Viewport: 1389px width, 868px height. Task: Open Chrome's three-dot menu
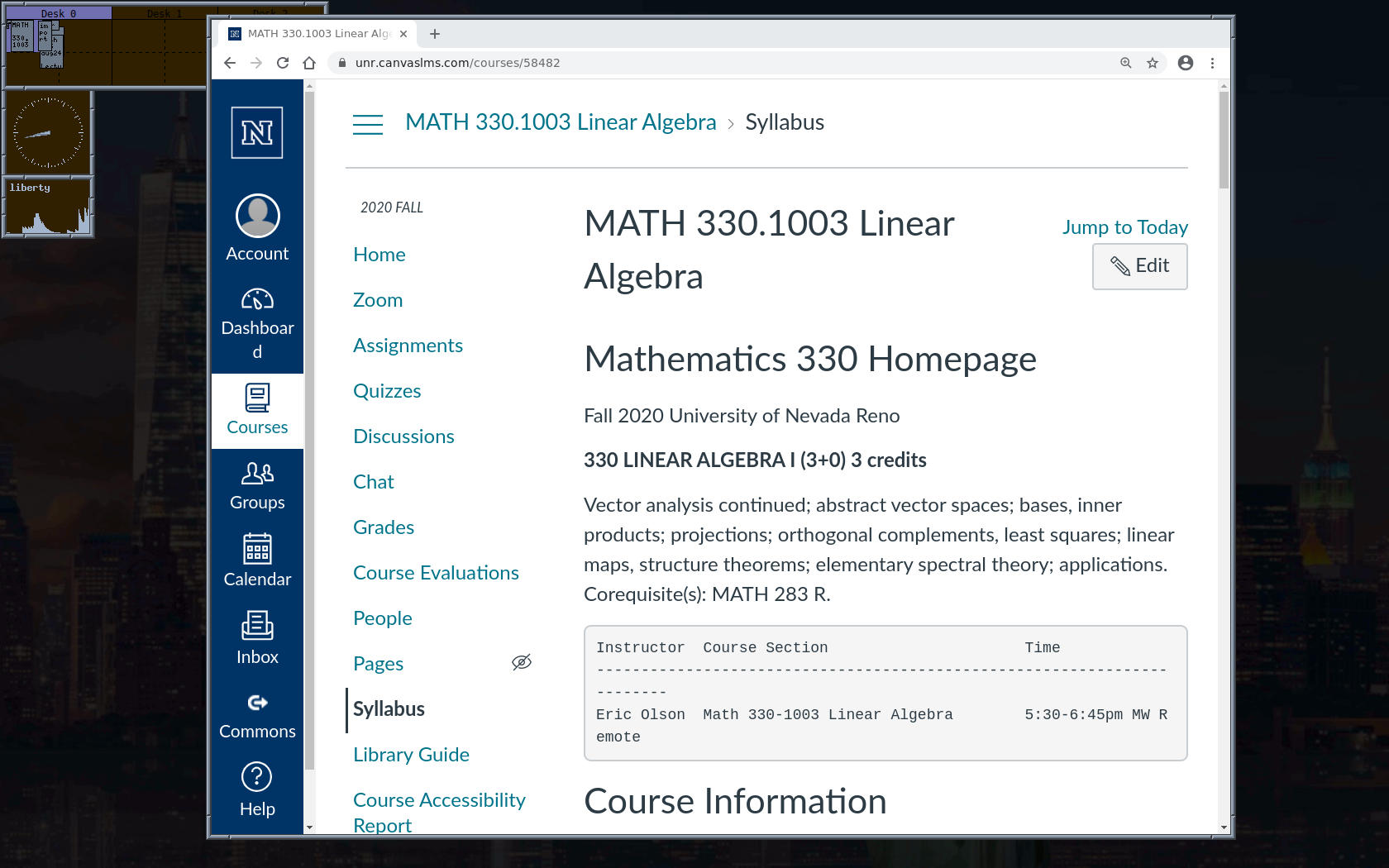pos(1212,62)
